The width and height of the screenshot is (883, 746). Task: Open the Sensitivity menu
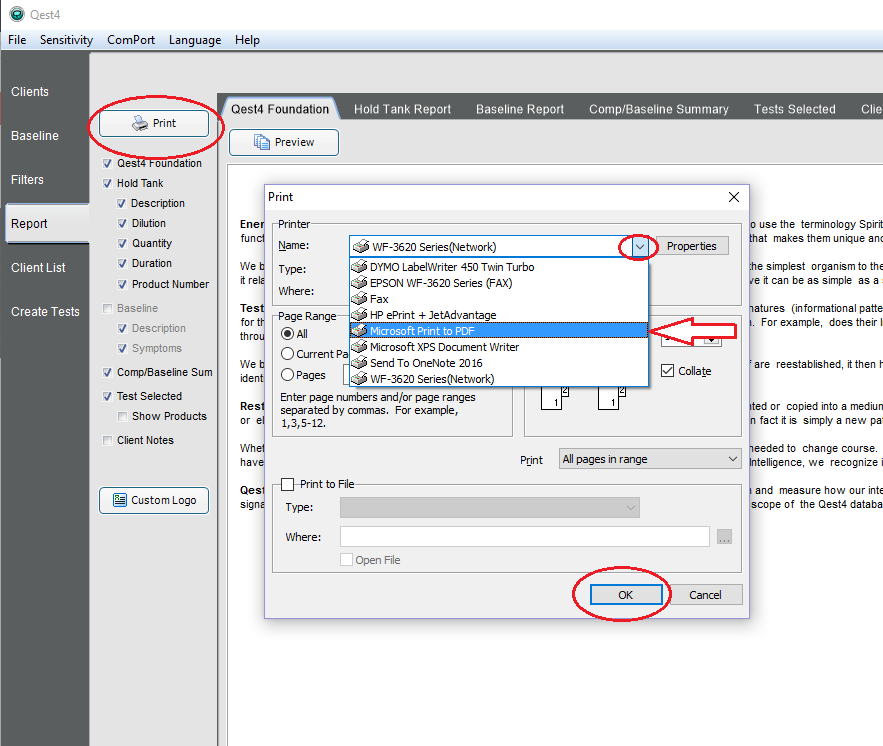click(66, 40)
